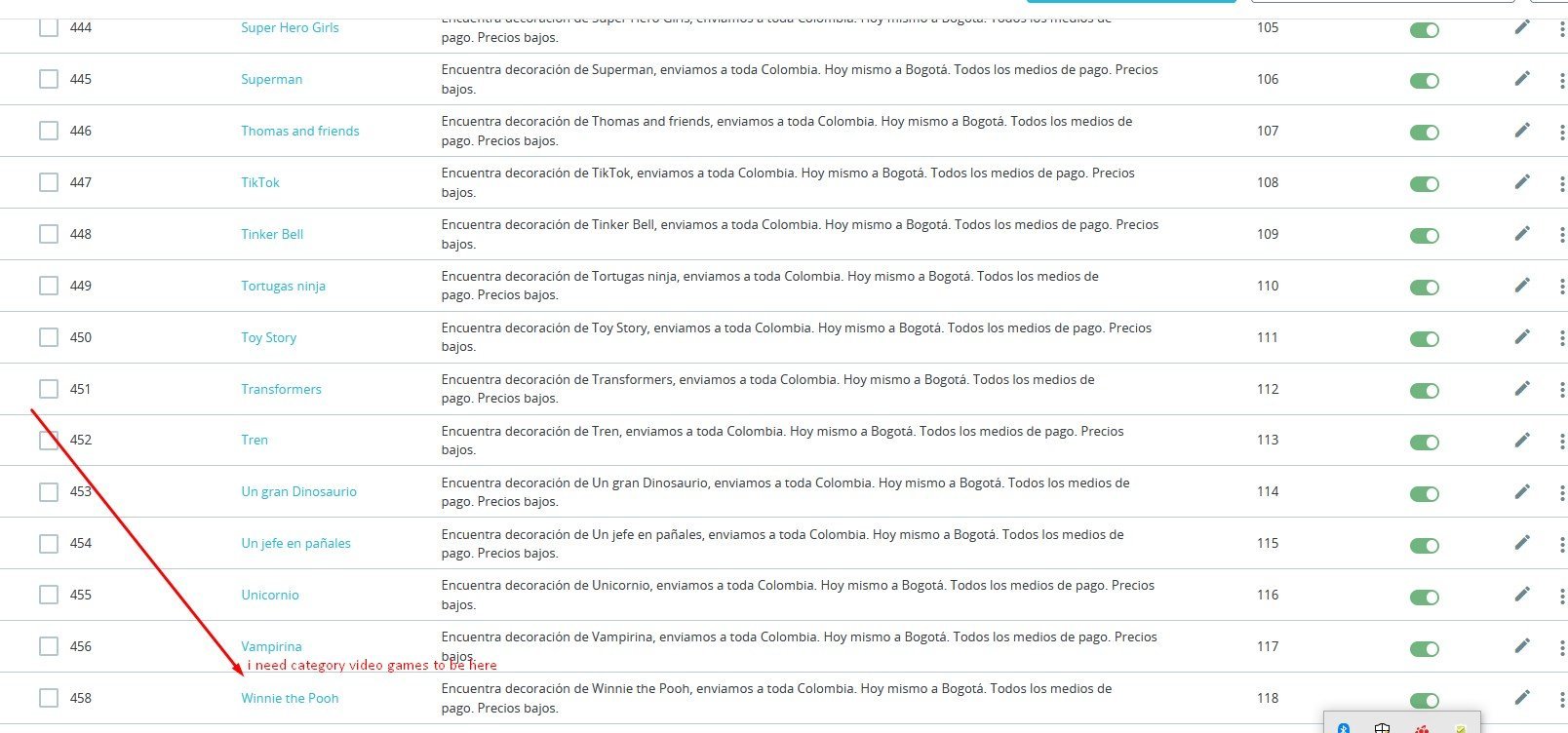This screenshot has width=1568, height=733.
Task: Toggle off the Transformers category switch
Action: coord(1425,391)
